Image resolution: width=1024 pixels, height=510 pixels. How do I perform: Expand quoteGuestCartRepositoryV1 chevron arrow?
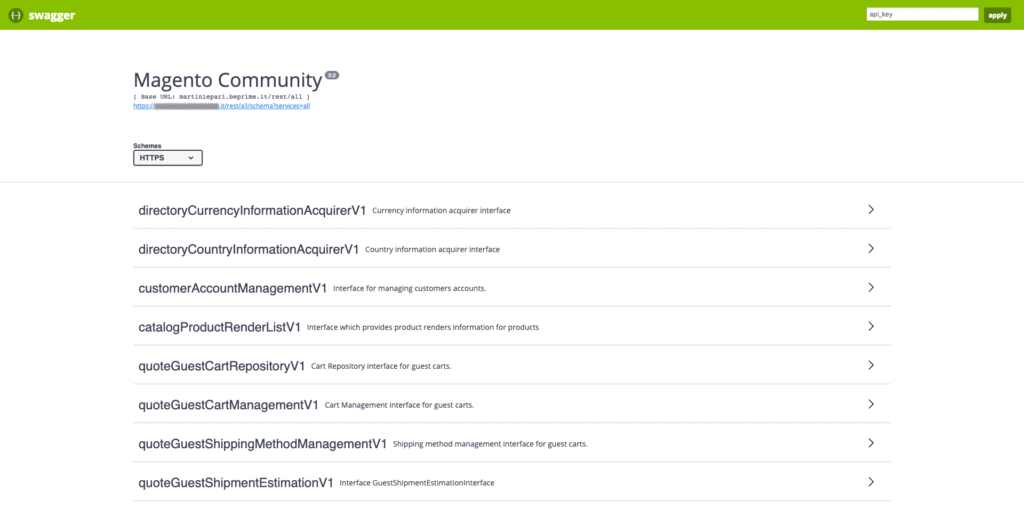871,365
